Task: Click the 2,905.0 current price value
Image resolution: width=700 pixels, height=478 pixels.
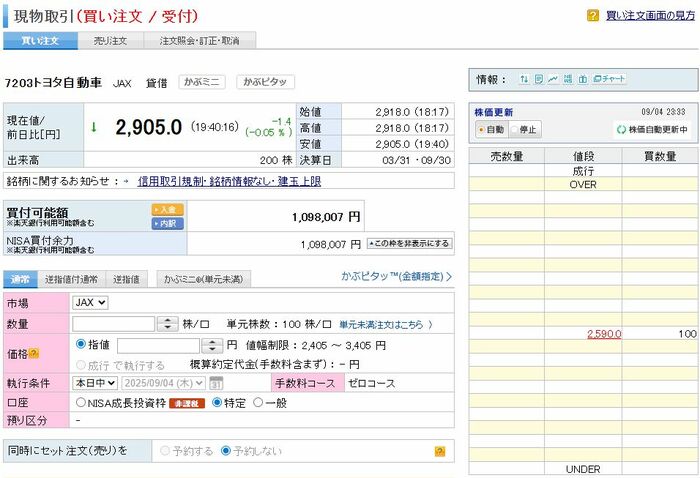Action: pyautogui.click(x=148, y=128)
